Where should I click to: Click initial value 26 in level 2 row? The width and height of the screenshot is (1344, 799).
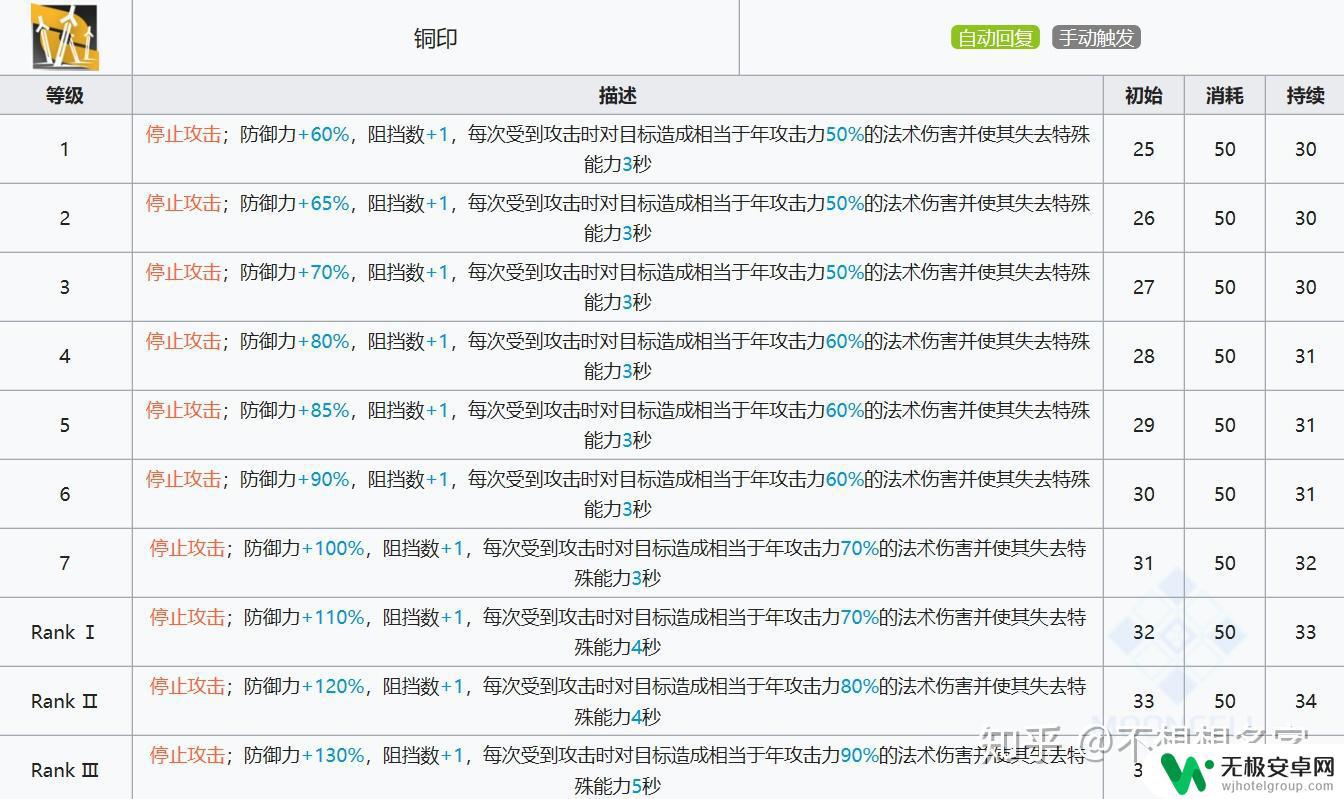click(1143, 218)
